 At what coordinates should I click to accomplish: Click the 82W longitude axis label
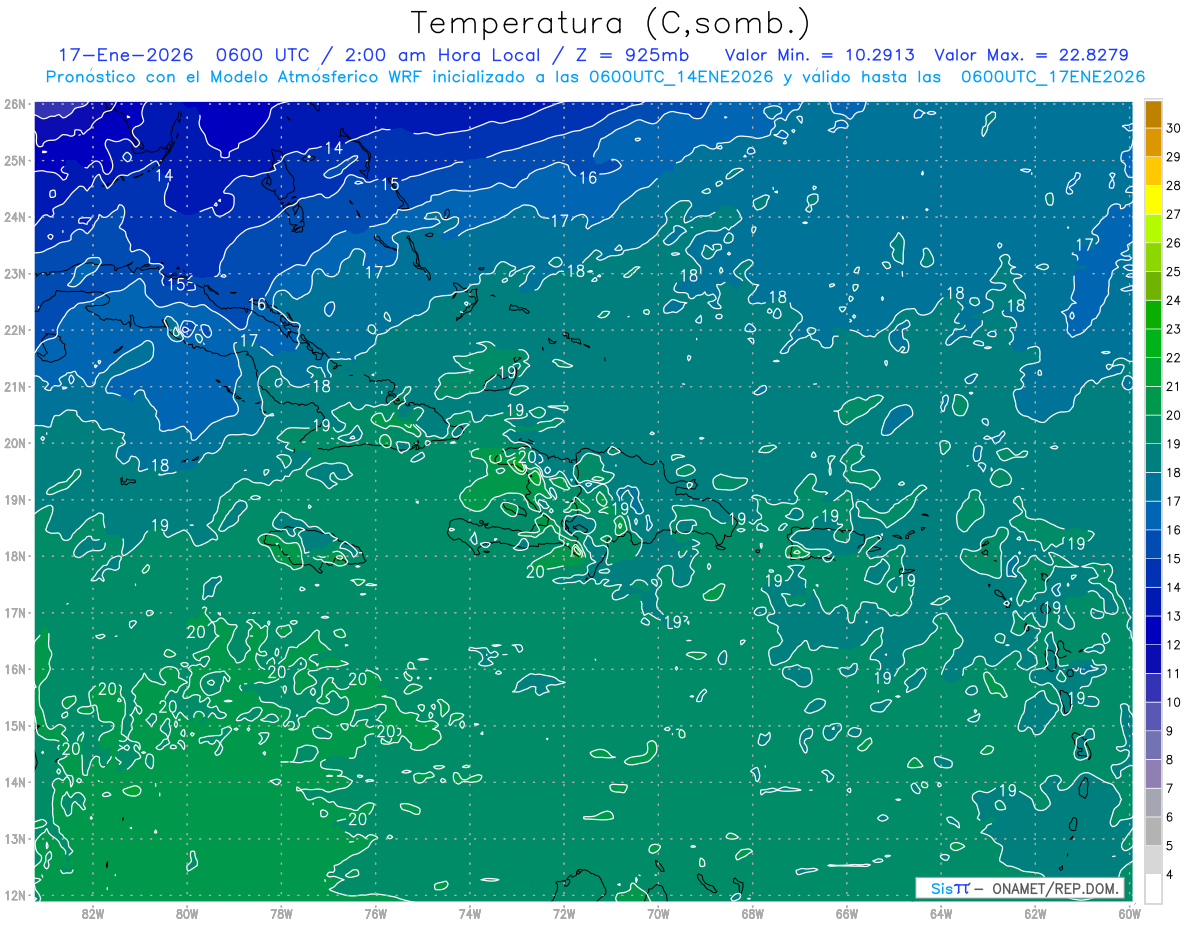tap(93, 913)
